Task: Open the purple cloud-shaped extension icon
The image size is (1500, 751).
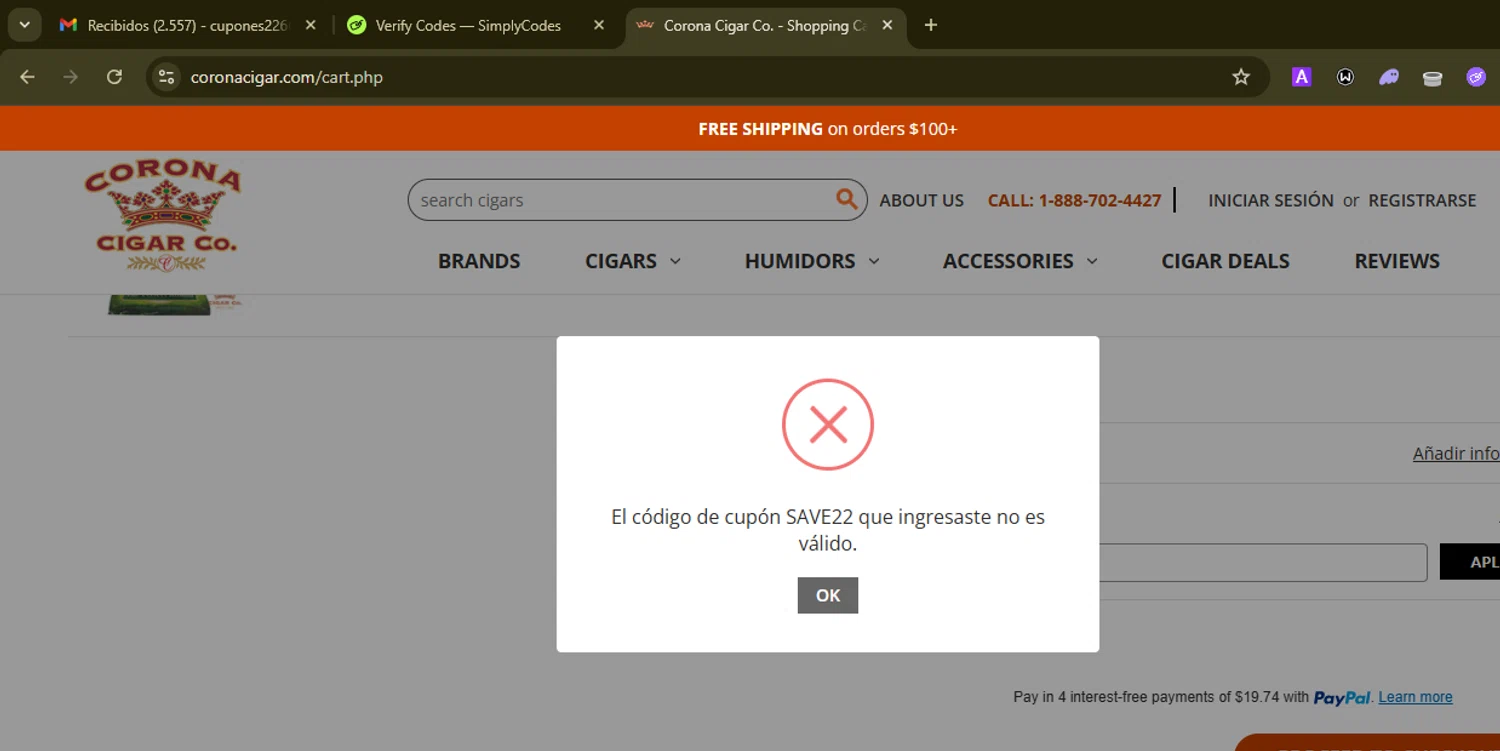Action: (1389, 77)
